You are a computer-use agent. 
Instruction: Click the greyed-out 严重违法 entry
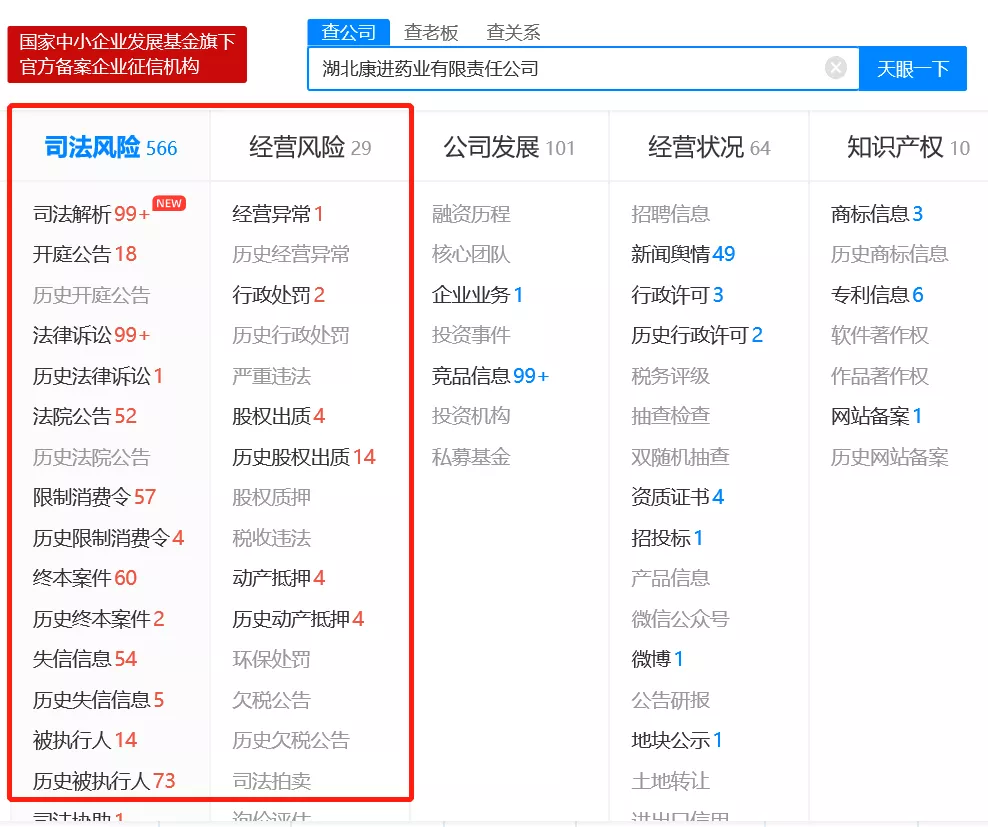point(272,376)
